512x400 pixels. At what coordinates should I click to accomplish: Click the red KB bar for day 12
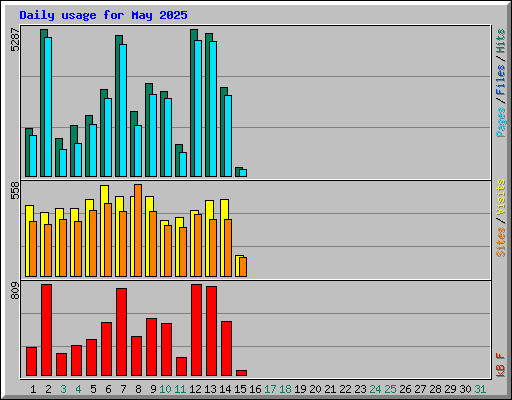[x=196, y=330]
